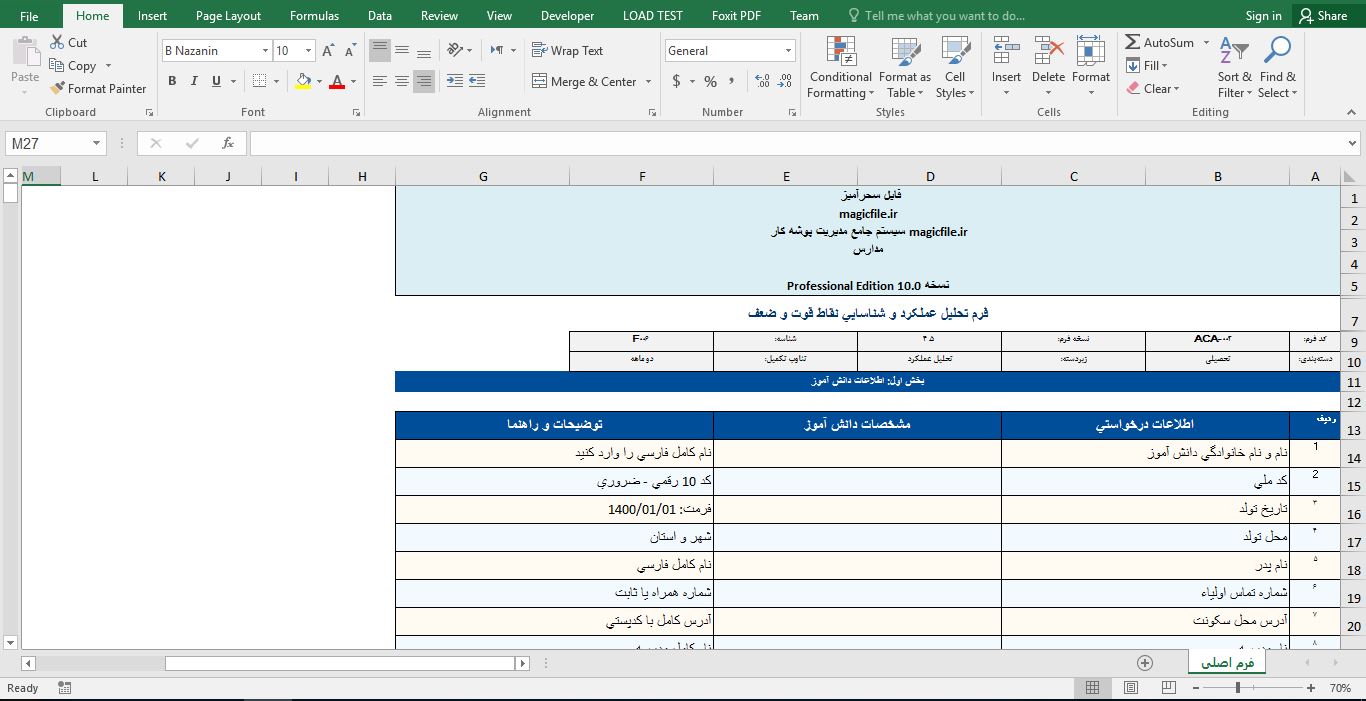The width and height of the screenshot is (1366, 701).
Task: Toggle bold formatting
Action: tap(172, 80)
